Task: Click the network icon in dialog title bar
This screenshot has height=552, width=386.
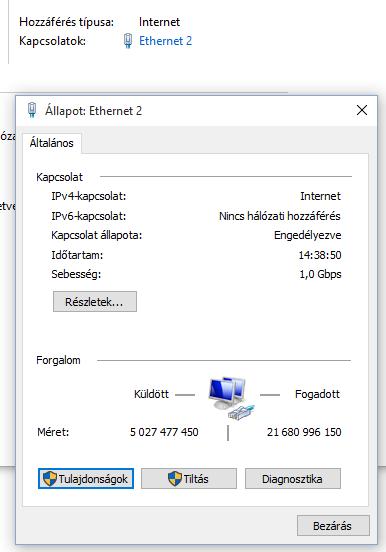Action: 32,110
